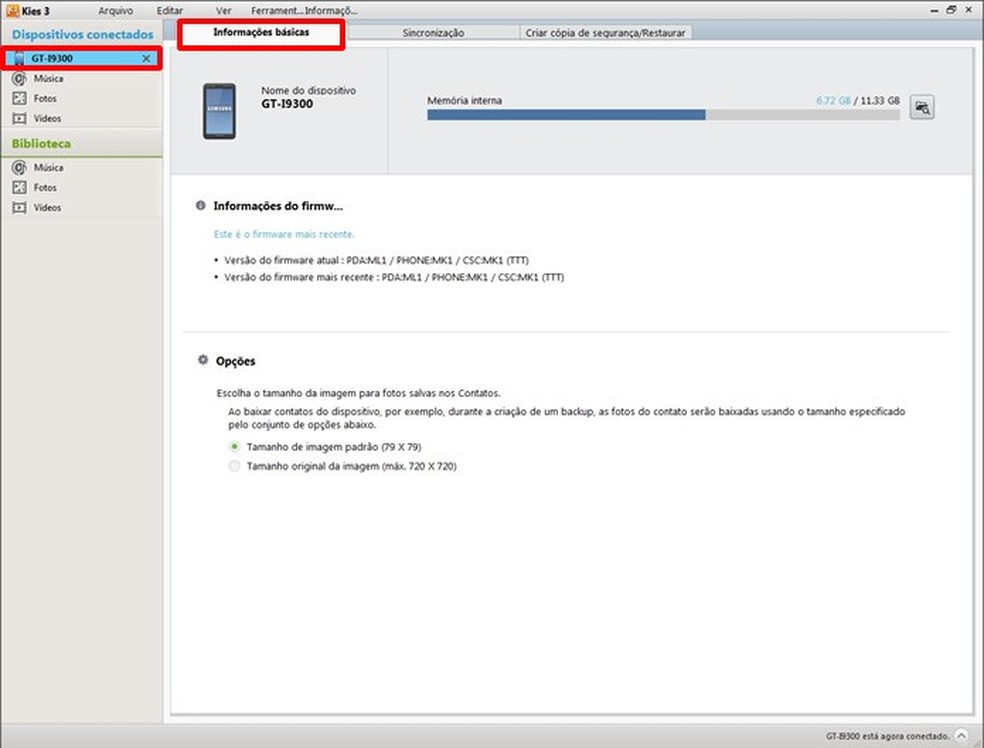Image resolution: width=984 pixels, height=748 pixels.
Task: Enable the padrão photo size option
Action: point(233,447)
